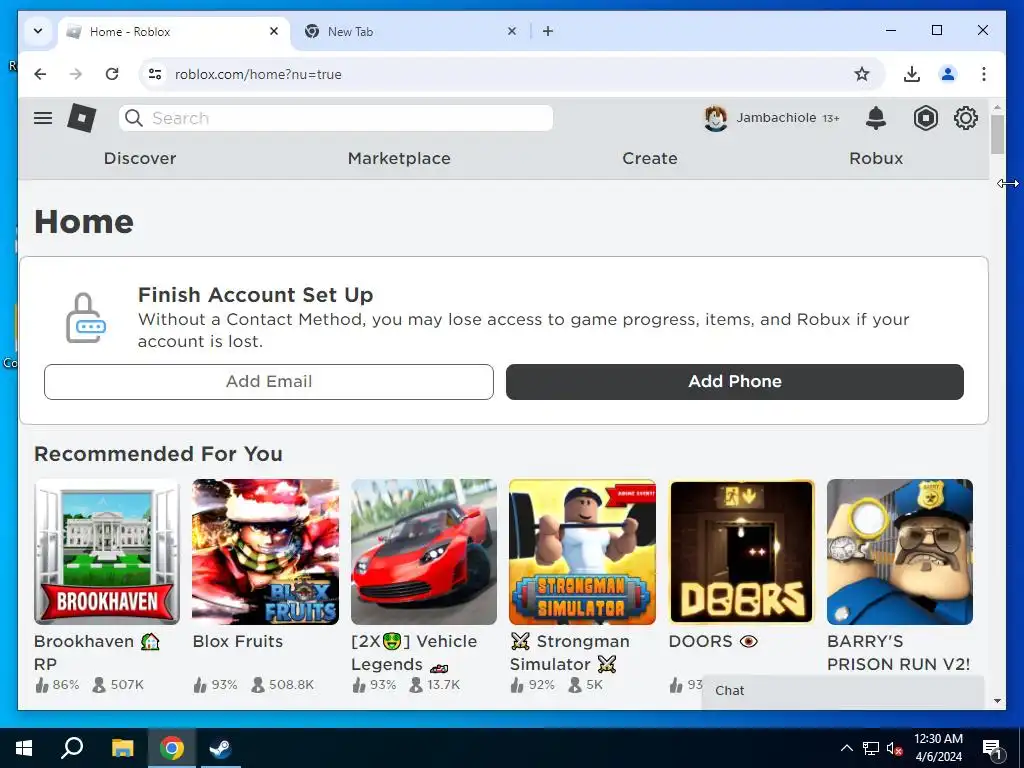Open the Roblox hamburger navigation menu
The height and width of the screenshot is (768, 1024).
click(43, 118)
